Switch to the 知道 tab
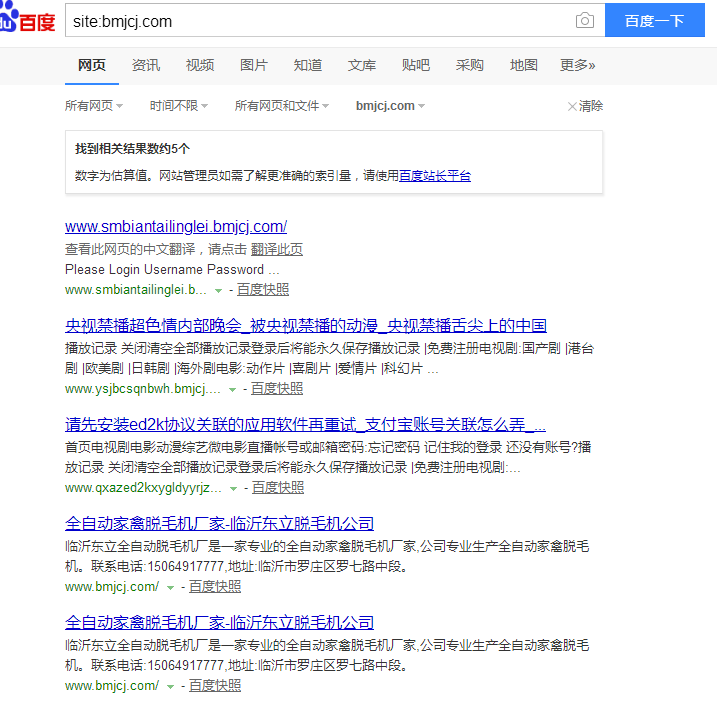The height and width of the screenshot is (715, 717). 308,65
